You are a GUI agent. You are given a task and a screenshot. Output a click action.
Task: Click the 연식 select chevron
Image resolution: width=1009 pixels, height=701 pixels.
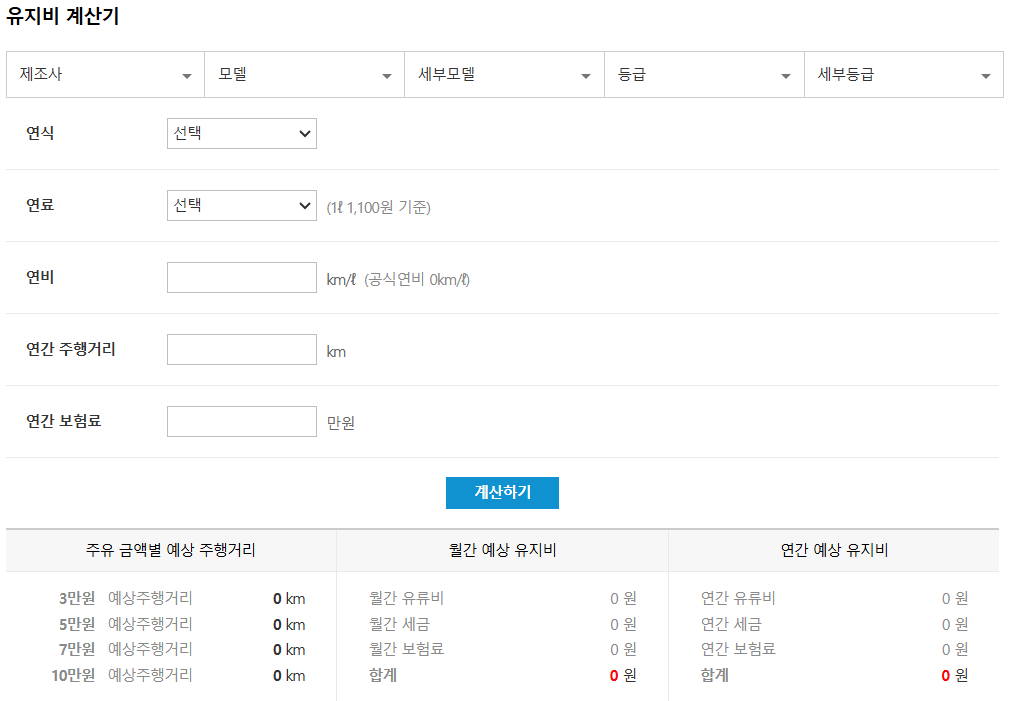point(305,133)
